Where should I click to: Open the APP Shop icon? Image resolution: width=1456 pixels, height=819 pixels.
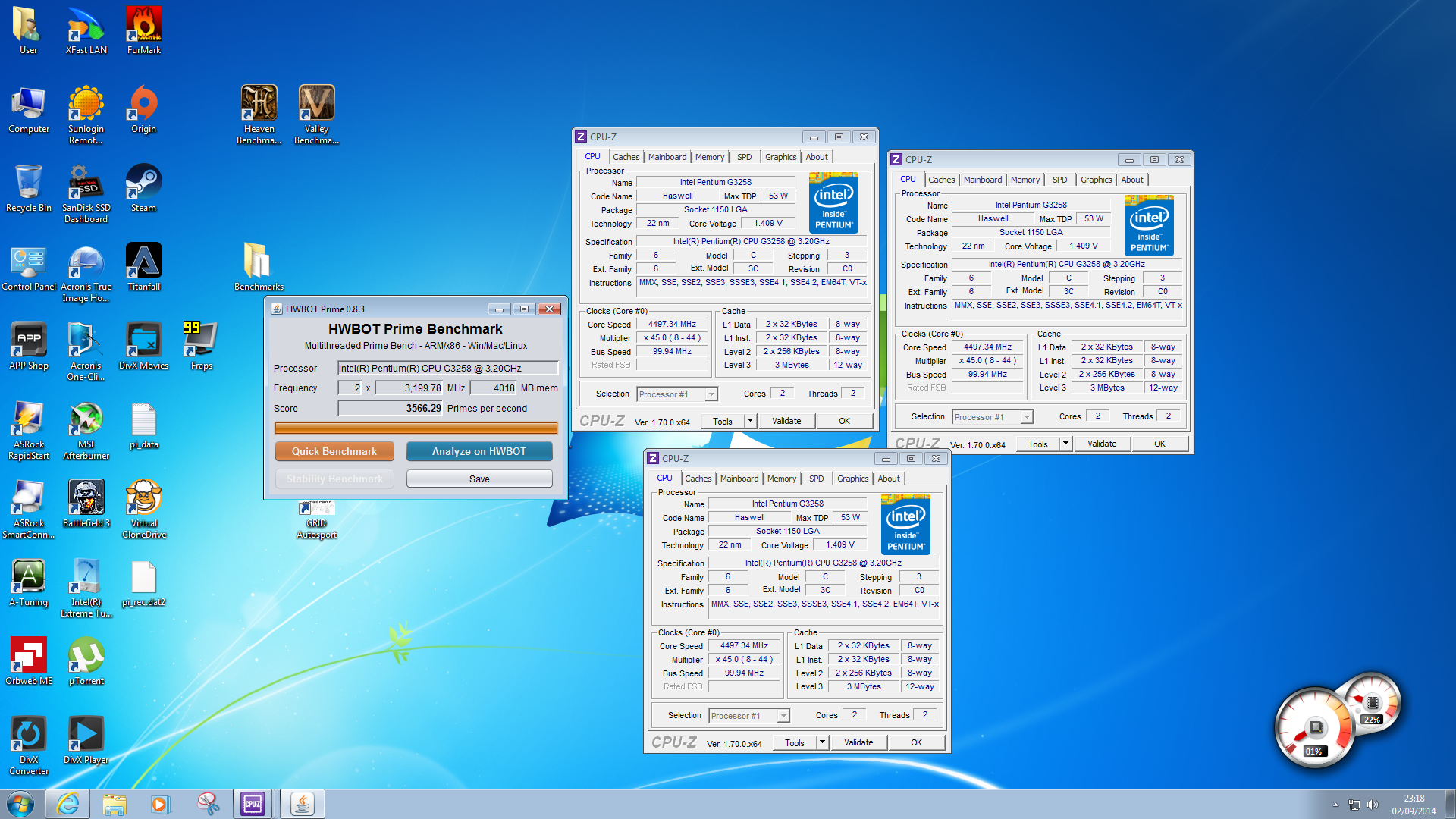tap(29, 346)
